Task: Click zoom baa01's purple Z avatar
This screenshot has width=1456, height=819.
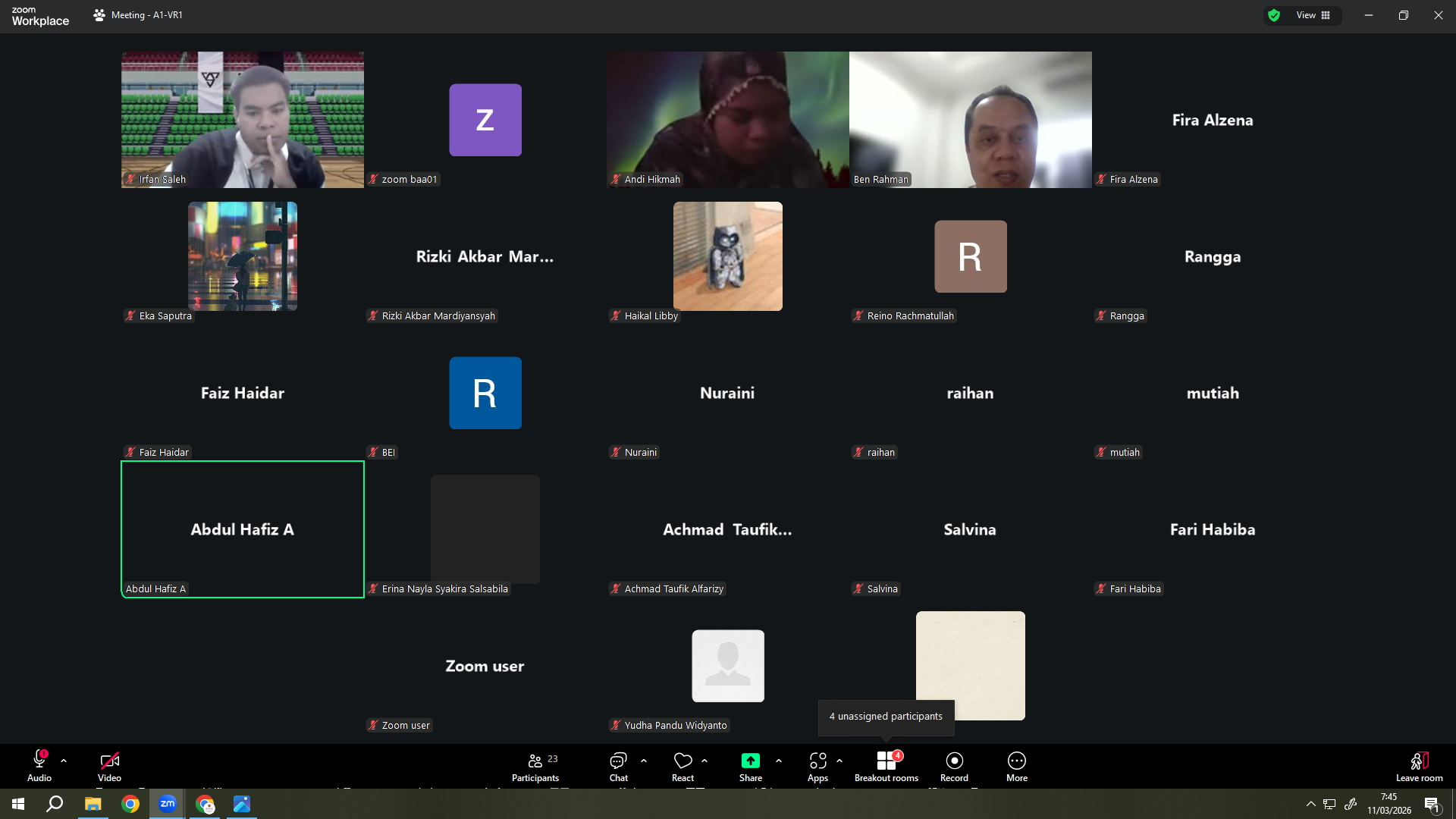Action: (485, 120)
